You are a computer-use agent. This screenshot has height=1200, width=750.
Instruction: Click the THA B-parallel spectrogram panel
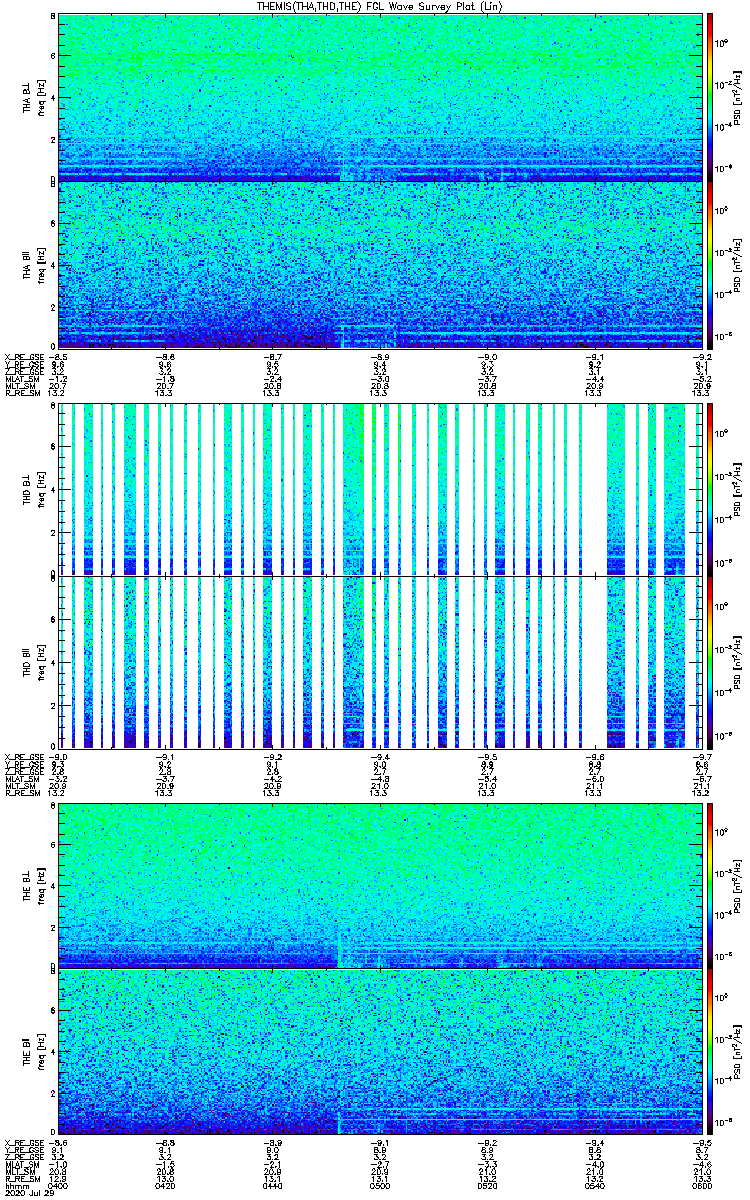coord(379,264)
